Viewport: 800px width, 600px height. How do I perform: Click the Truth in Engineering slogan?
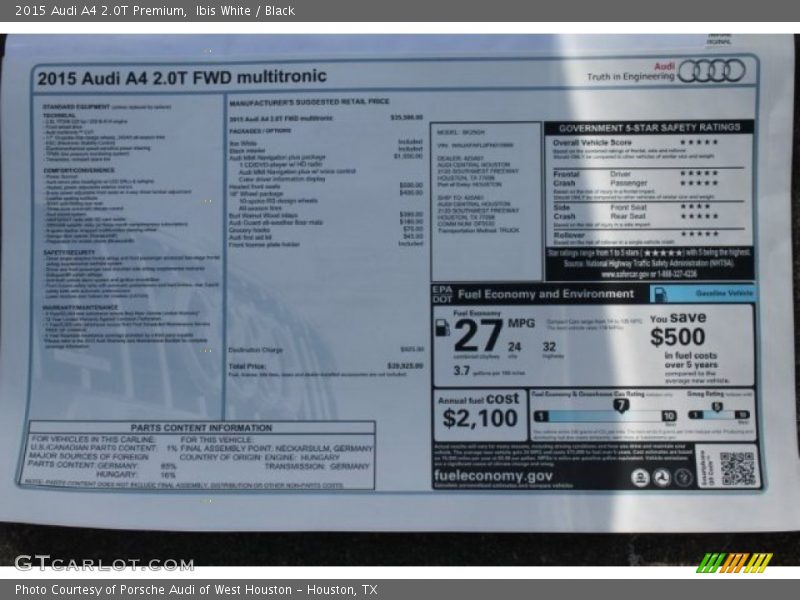coord(631,77)
